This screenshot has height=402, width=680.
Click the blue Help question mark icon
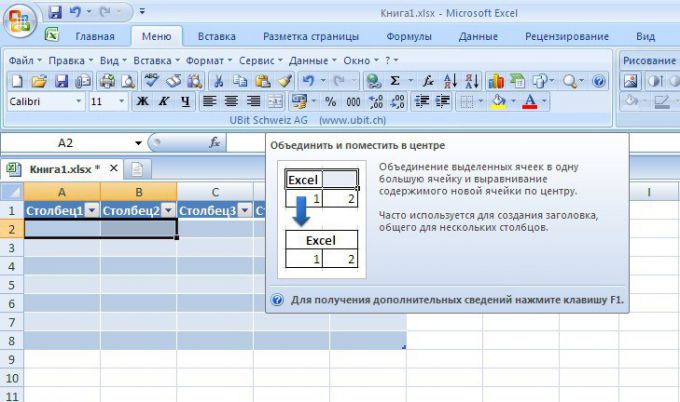599,81
